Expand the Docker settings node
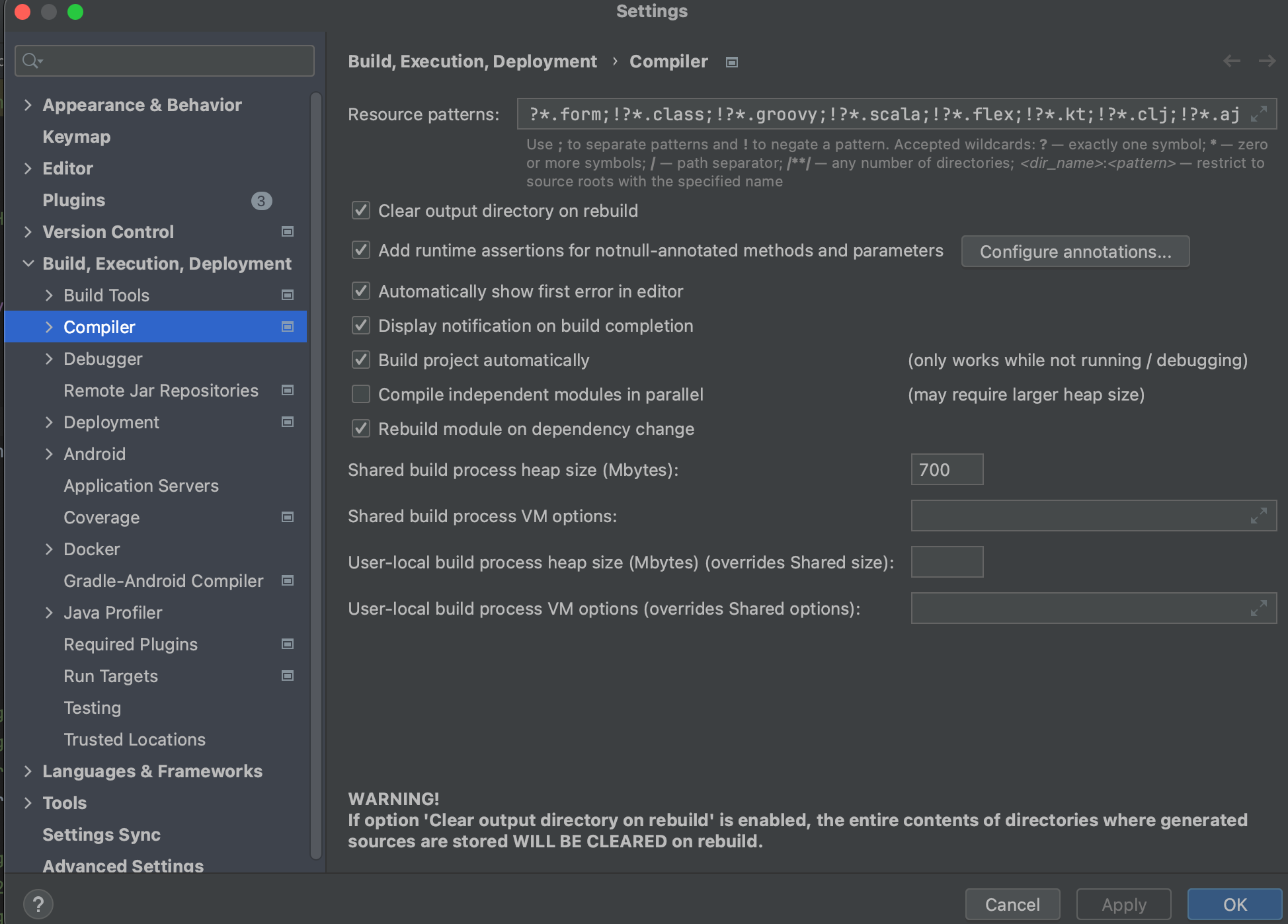The height and width of the screenshot is (924, 1288). [x=49, y=549]
